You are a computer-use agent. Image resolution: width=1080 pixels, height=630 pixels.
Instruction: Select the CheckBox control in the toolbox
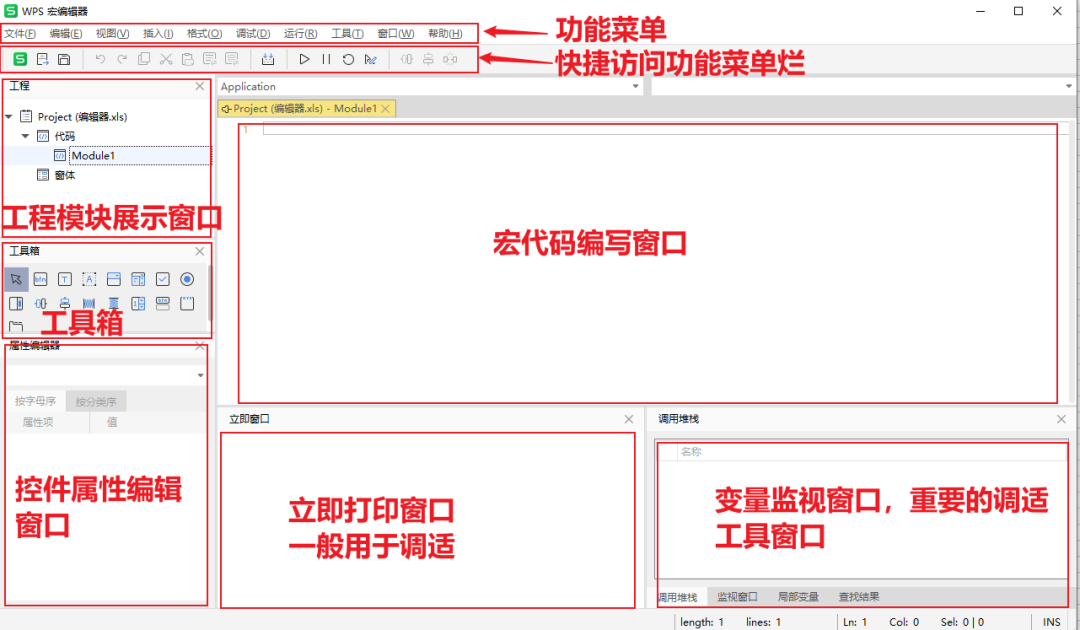coord(162,279)
